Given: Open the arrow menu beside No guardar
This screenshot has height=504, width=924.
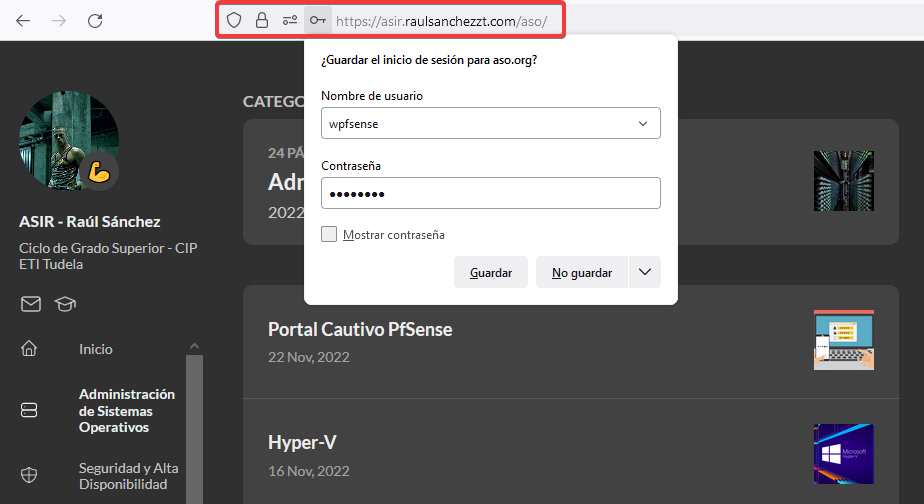Looking at the screenshot, I should [x=644, y=272].
